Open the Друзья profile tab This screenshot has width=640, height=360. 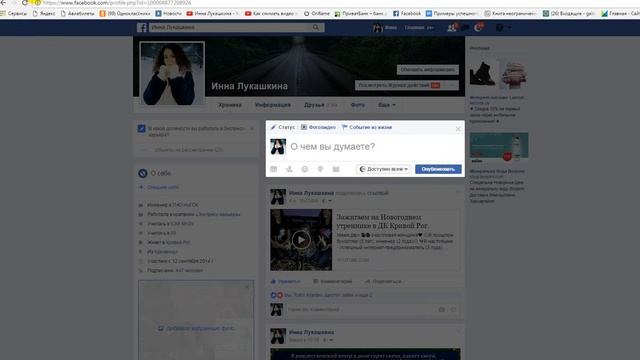(x=320, y=105)
